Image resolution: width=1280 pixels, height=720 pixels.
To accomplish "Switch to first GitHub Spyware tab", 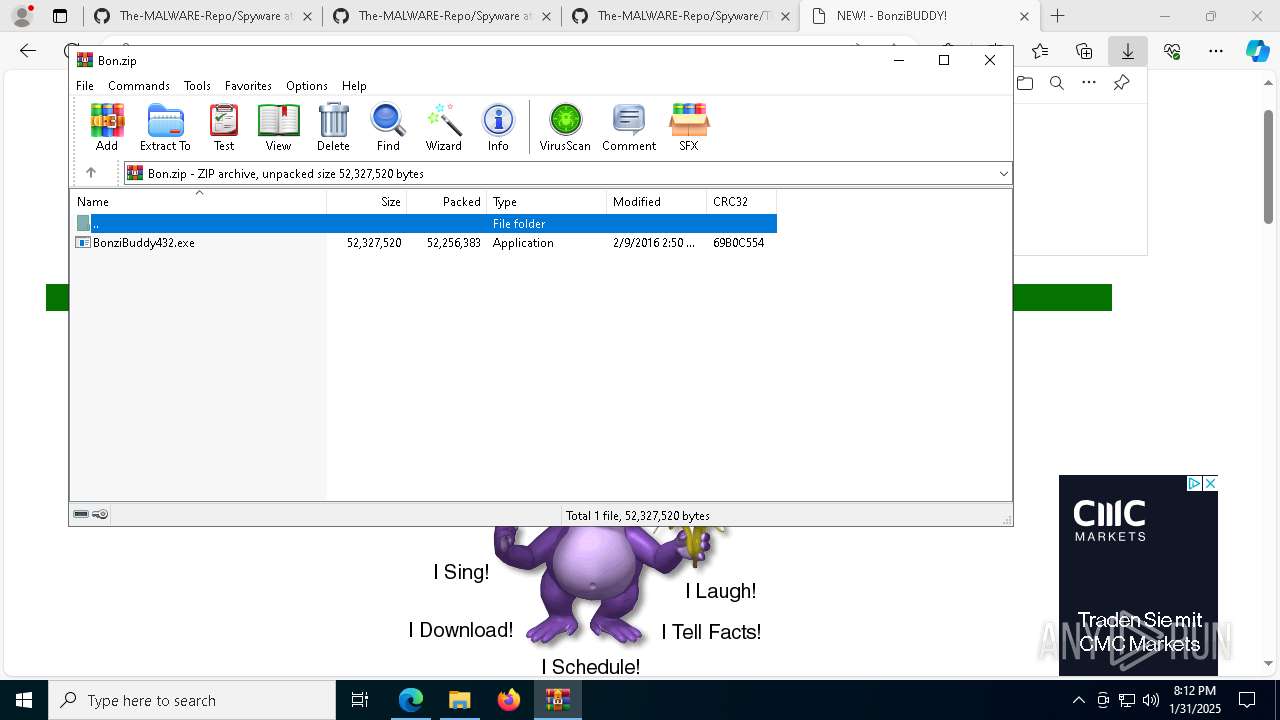I will pyautogui.click(x=204, y=16).
